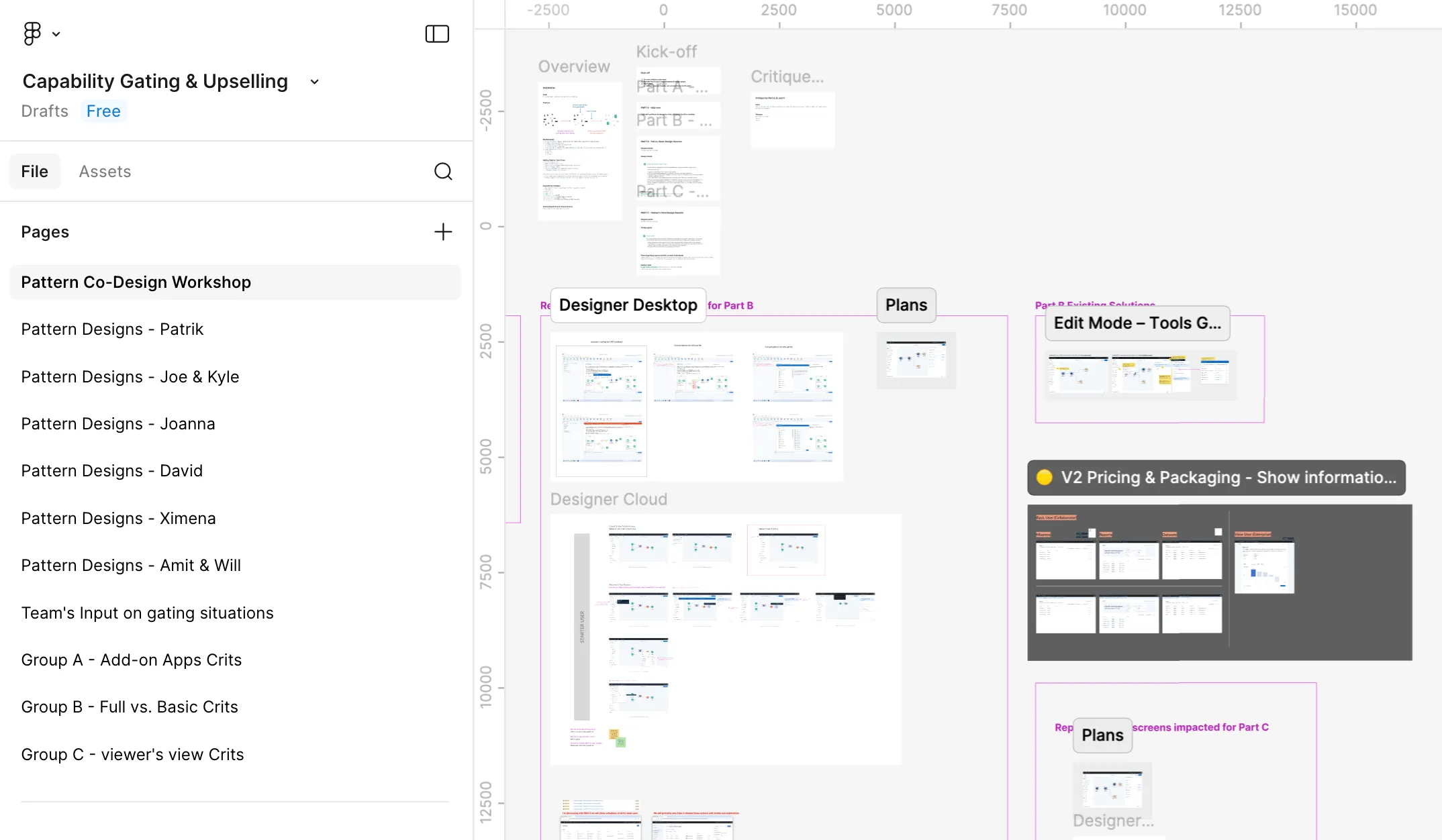Select the Designer Cloud frame label
Screen dimensions: 1442x840
(609, 499)
